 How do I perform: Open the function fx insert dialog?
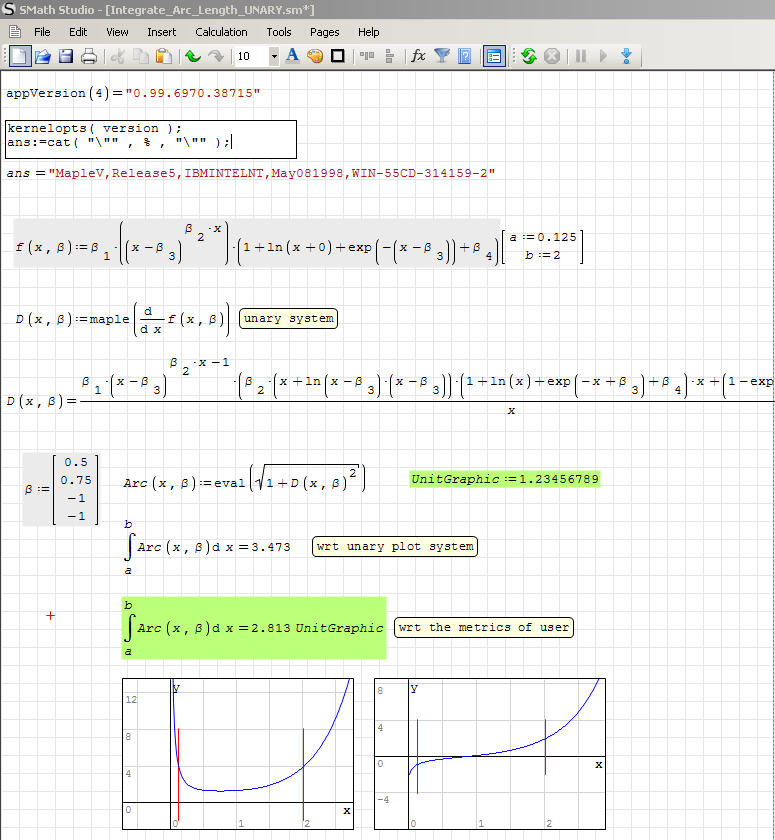[418, 56]
